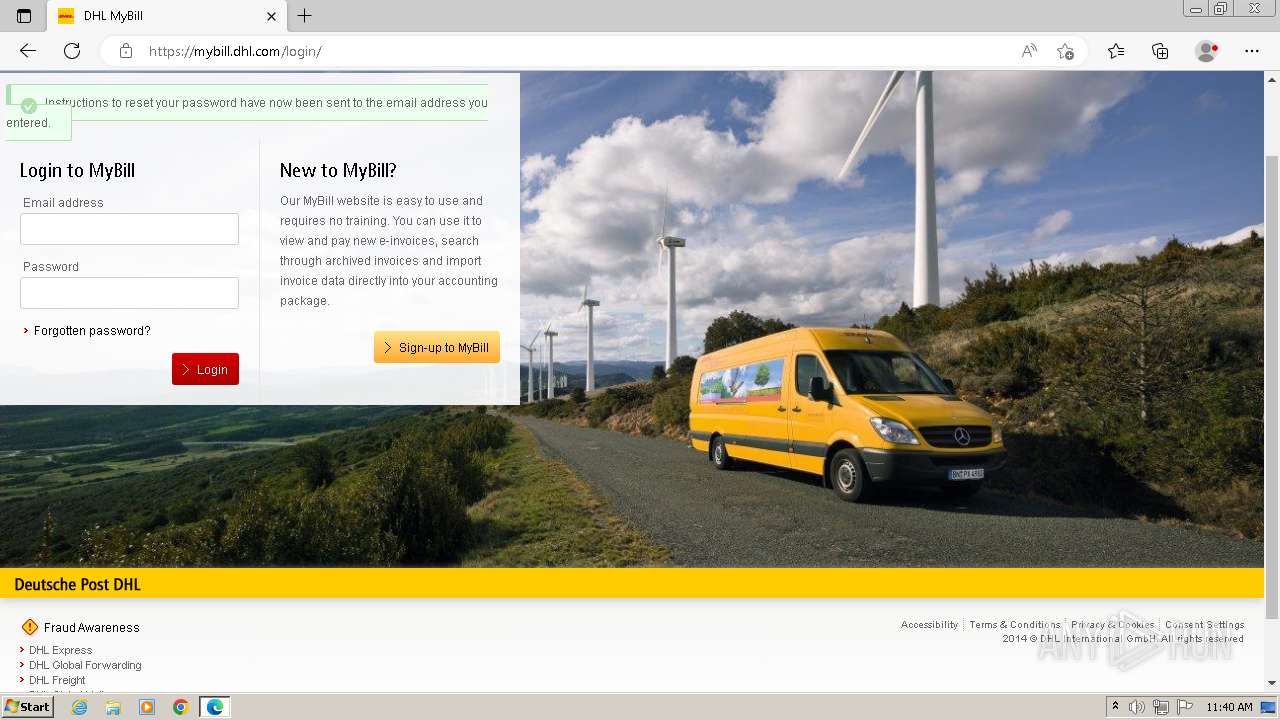This screenshot has width=1280, height=720.
Task: Open Privacy & Cookies link
Action: tap(1112, 625)
